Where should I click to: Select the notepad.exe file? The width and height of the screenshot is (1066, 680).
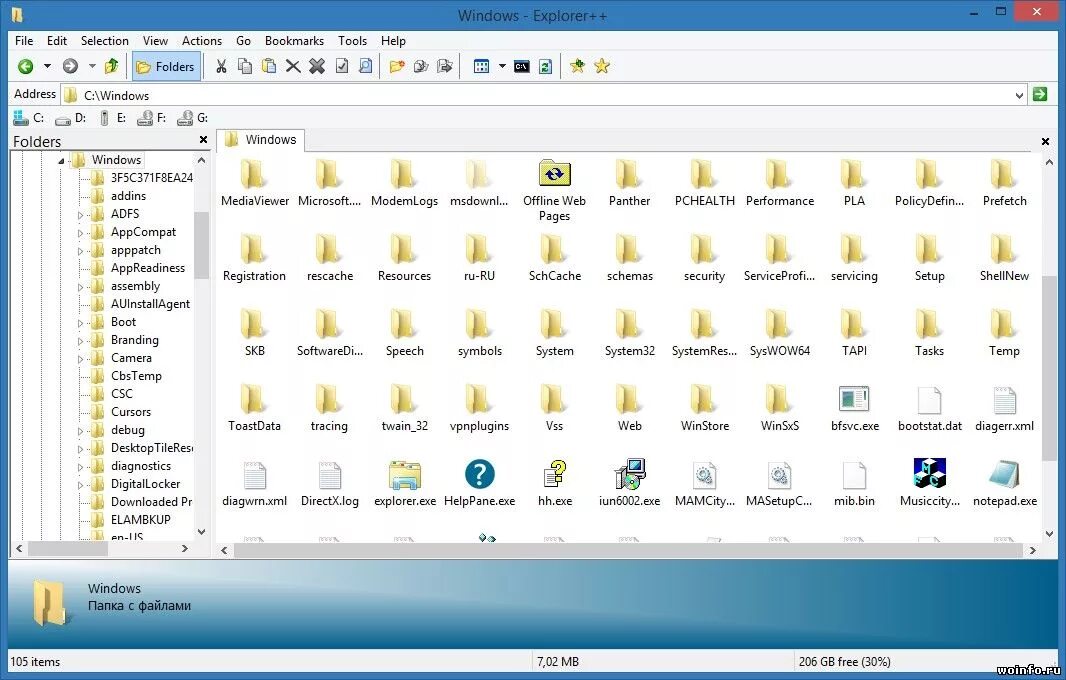(1005, 483)
